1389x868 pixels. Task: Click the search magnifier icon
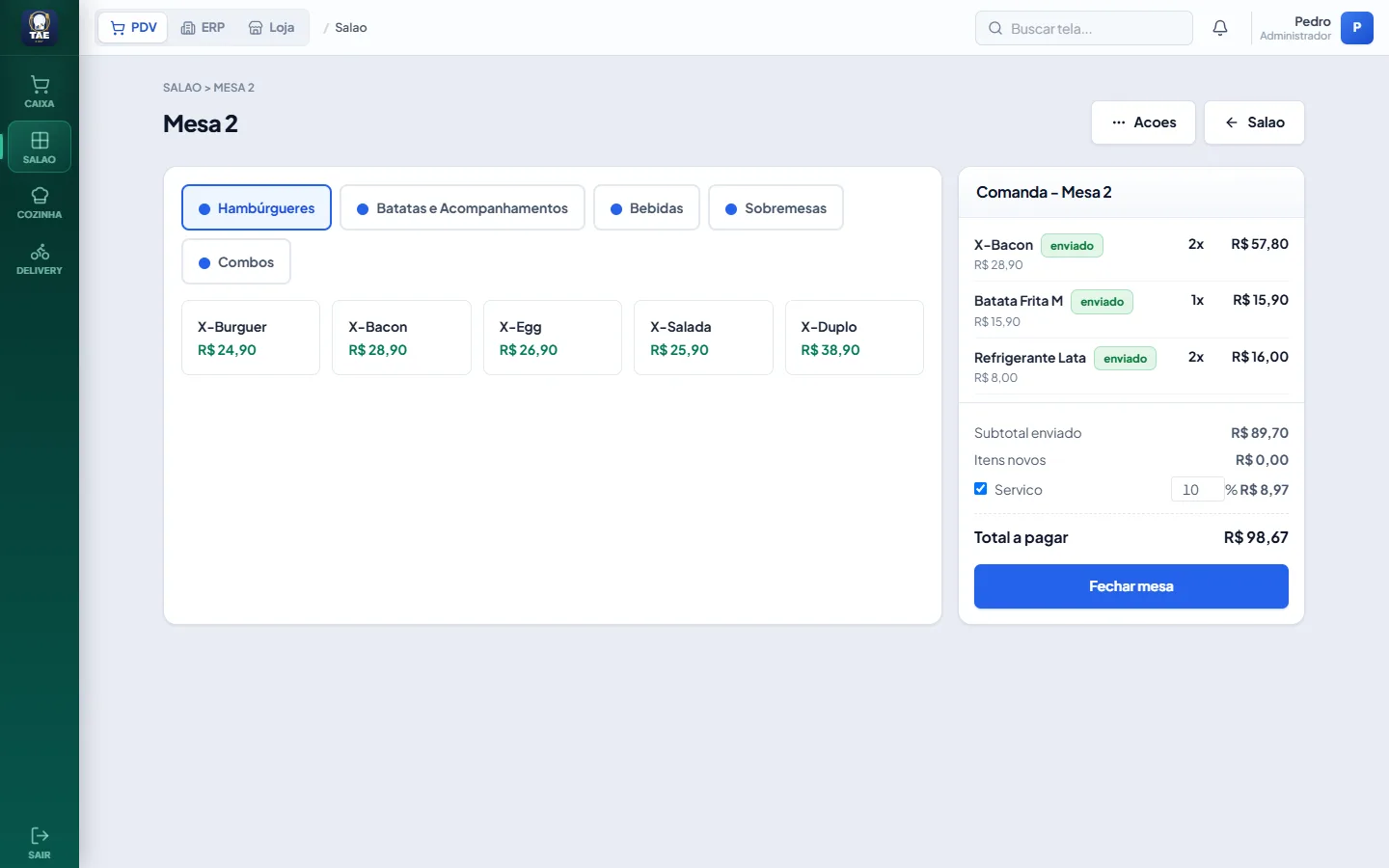click(x=995, y=29)
